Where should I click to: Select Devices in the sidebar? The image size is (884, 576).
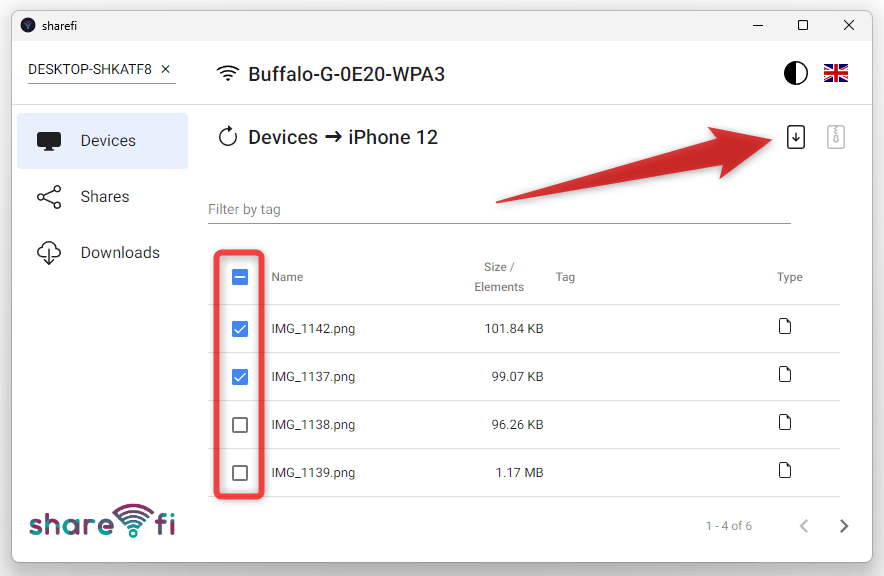coord(103,140)
